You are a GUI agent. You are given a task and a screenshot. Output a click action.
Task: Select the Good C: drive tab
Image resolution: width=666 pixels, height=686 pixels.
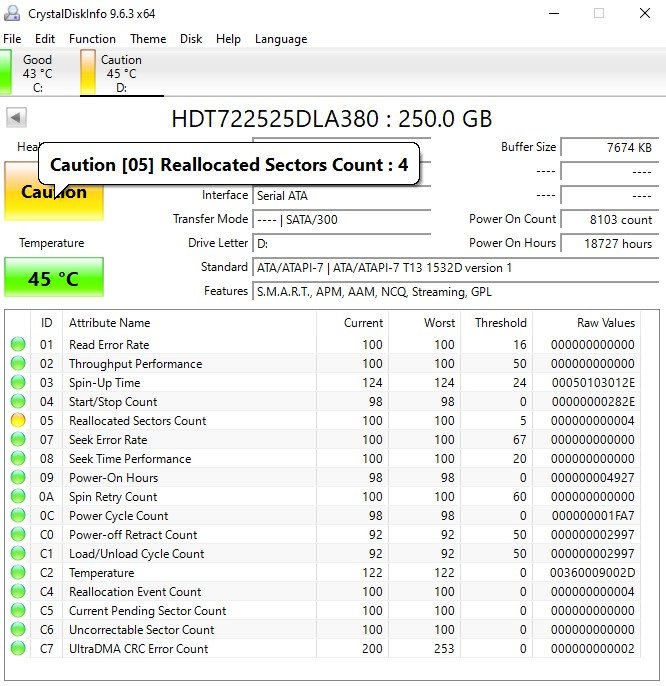coord(31,73)
